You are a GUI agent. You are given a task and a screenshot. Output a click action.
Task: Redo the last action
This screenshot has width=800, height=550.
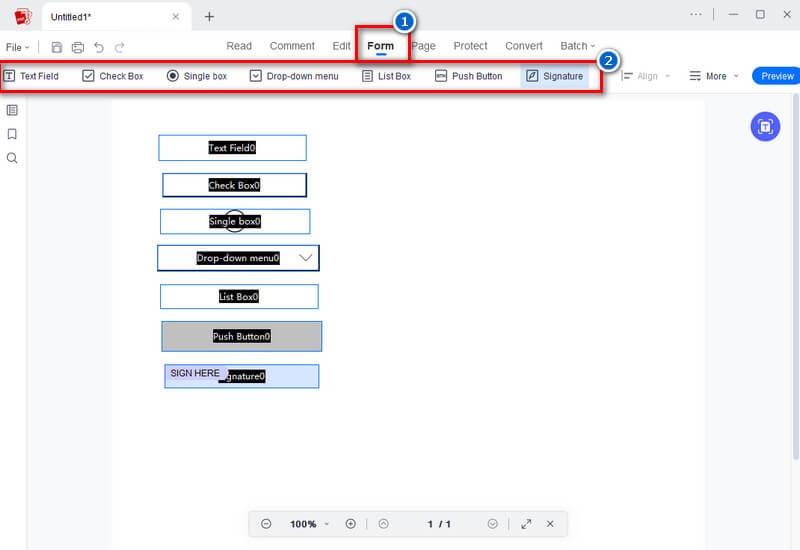point(119,47)
